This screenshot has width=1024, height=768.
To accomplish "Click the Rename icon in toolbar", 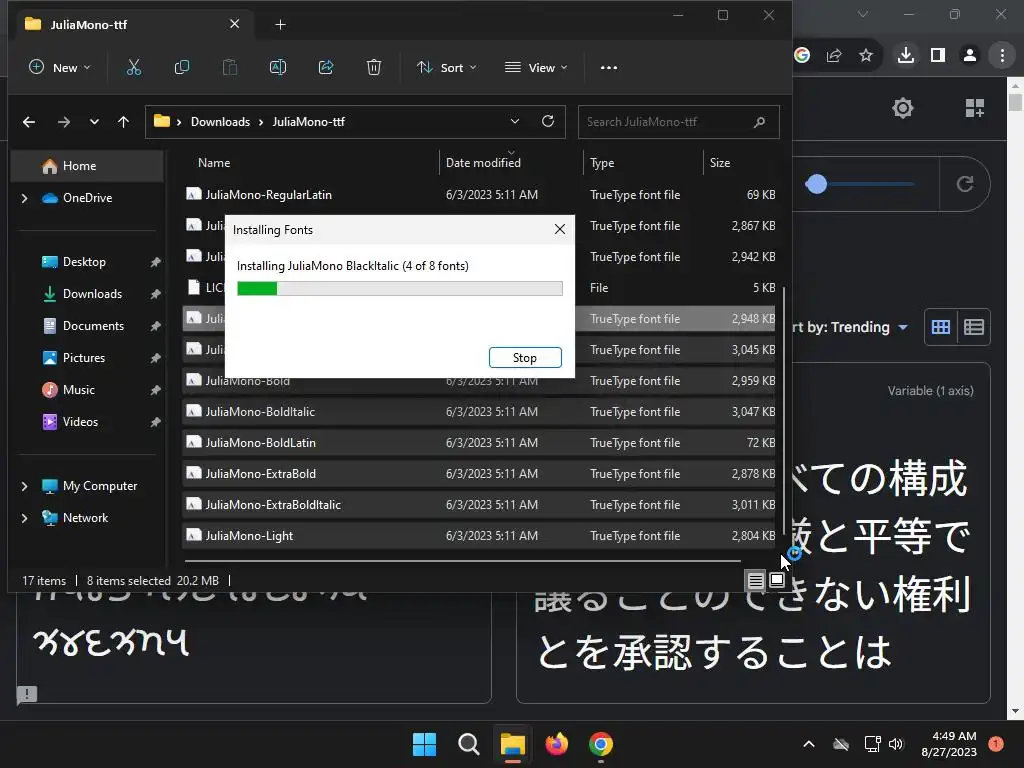I will coord(278,67).
